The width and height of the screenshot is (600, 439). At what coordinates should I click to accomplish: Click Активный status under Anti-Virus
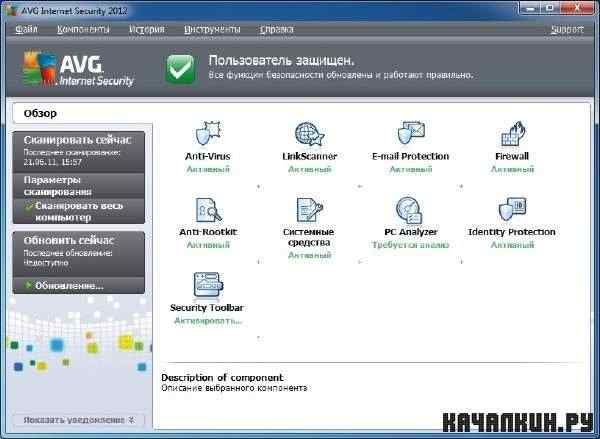[x=208, y=169]
